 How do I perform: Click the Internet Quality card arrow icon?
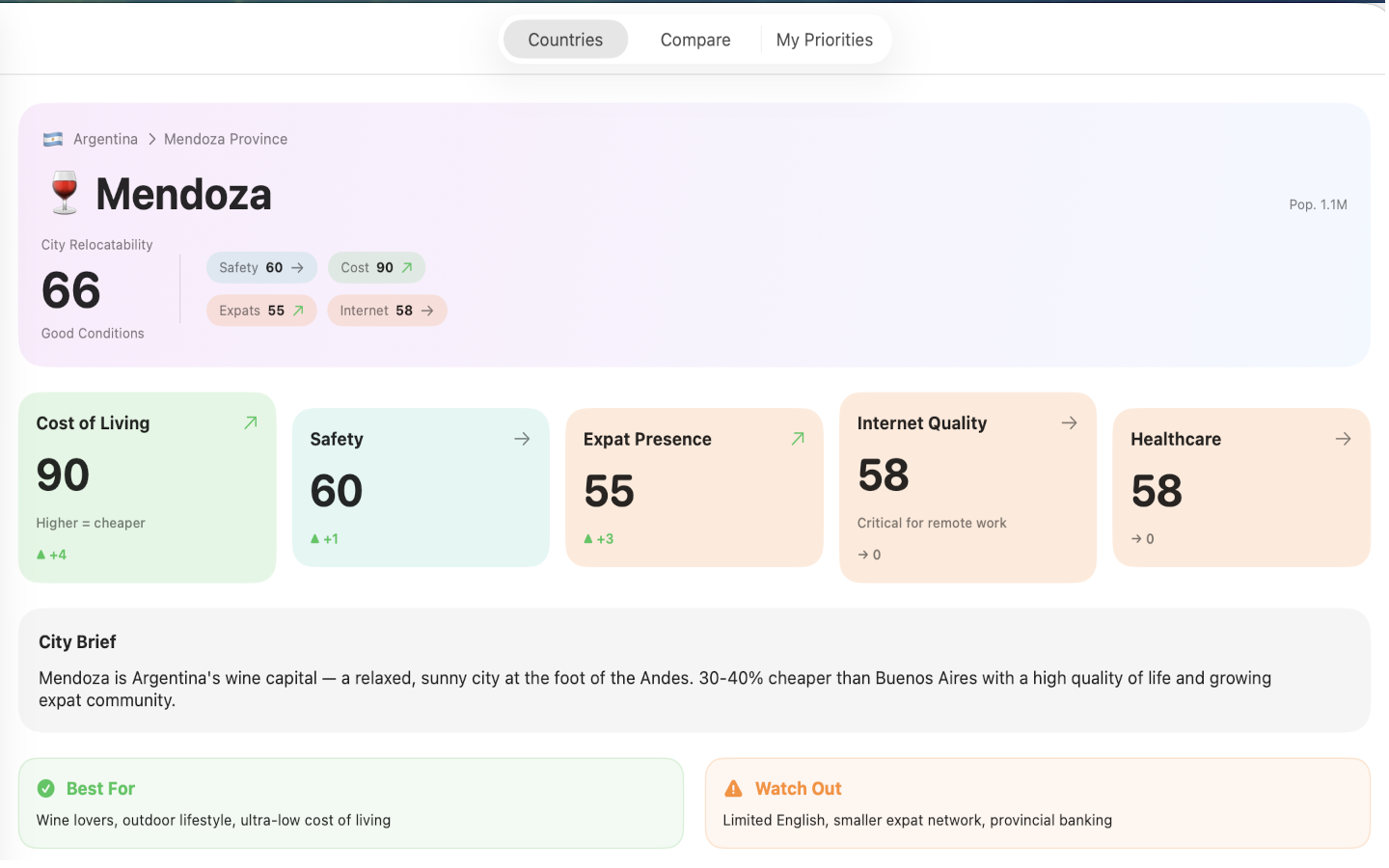[1069, 422]
